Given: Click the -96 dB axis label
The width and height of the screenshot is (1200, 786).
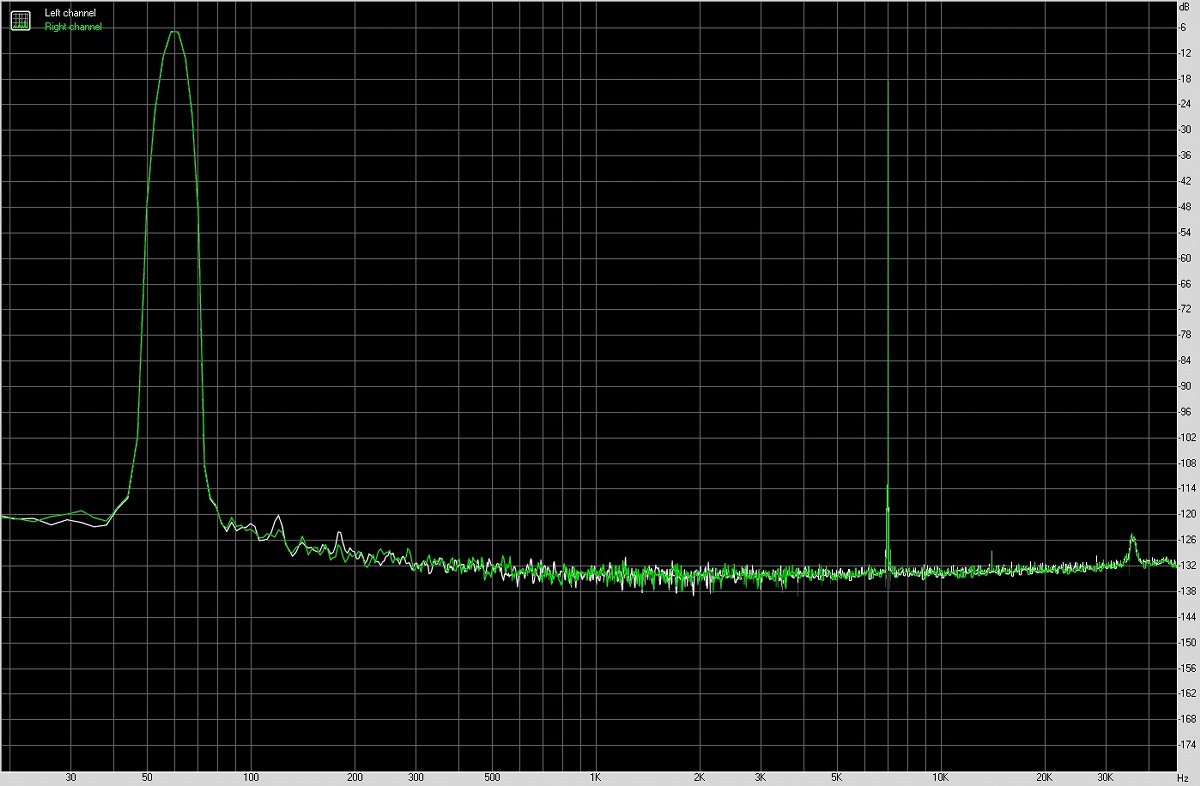Looking at the screenshot, I should click(x=1185, y=412).
